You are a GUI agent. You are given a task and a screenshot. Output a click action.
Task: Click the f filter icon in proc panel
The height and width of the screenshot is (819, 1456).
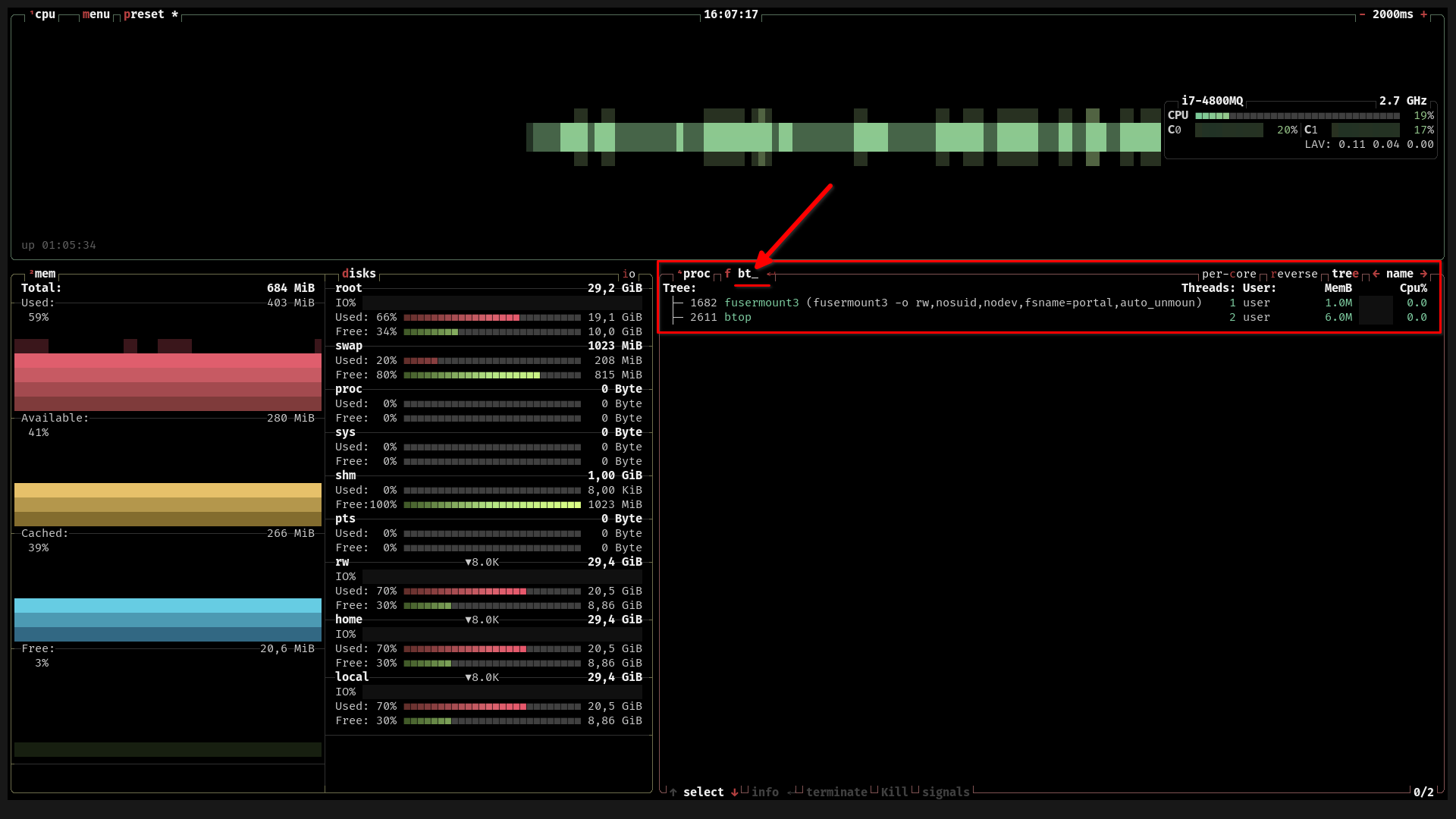(727, 274)
